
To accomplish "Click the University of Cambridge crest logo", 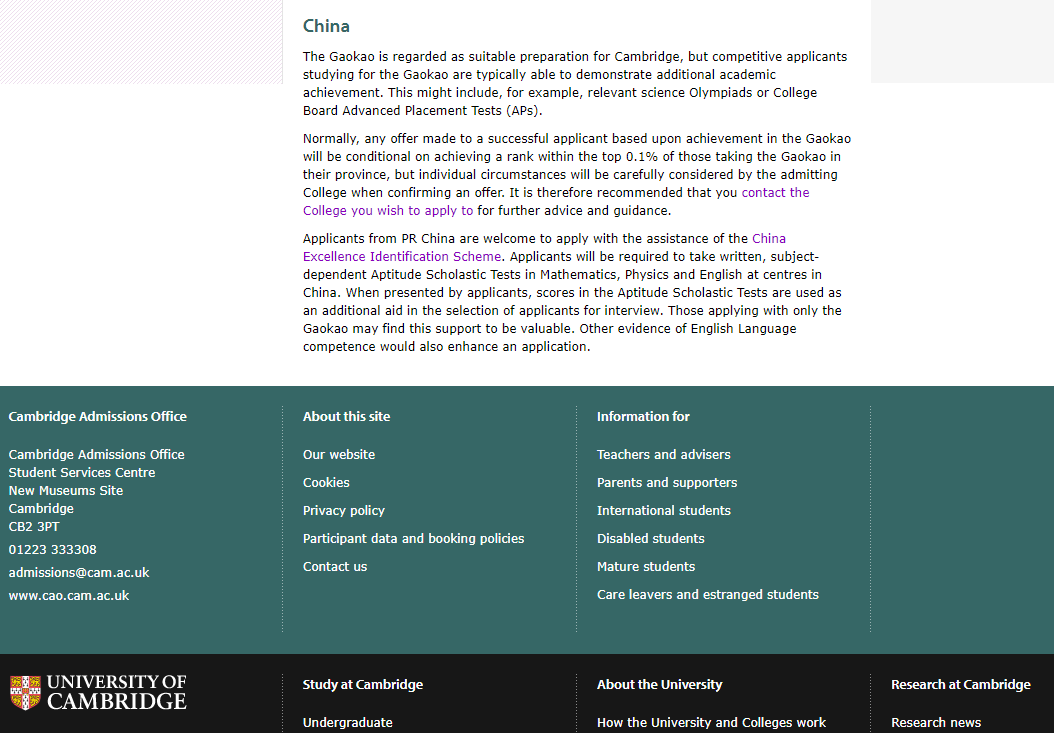I will pyautogui.click(x=98, y=693).
